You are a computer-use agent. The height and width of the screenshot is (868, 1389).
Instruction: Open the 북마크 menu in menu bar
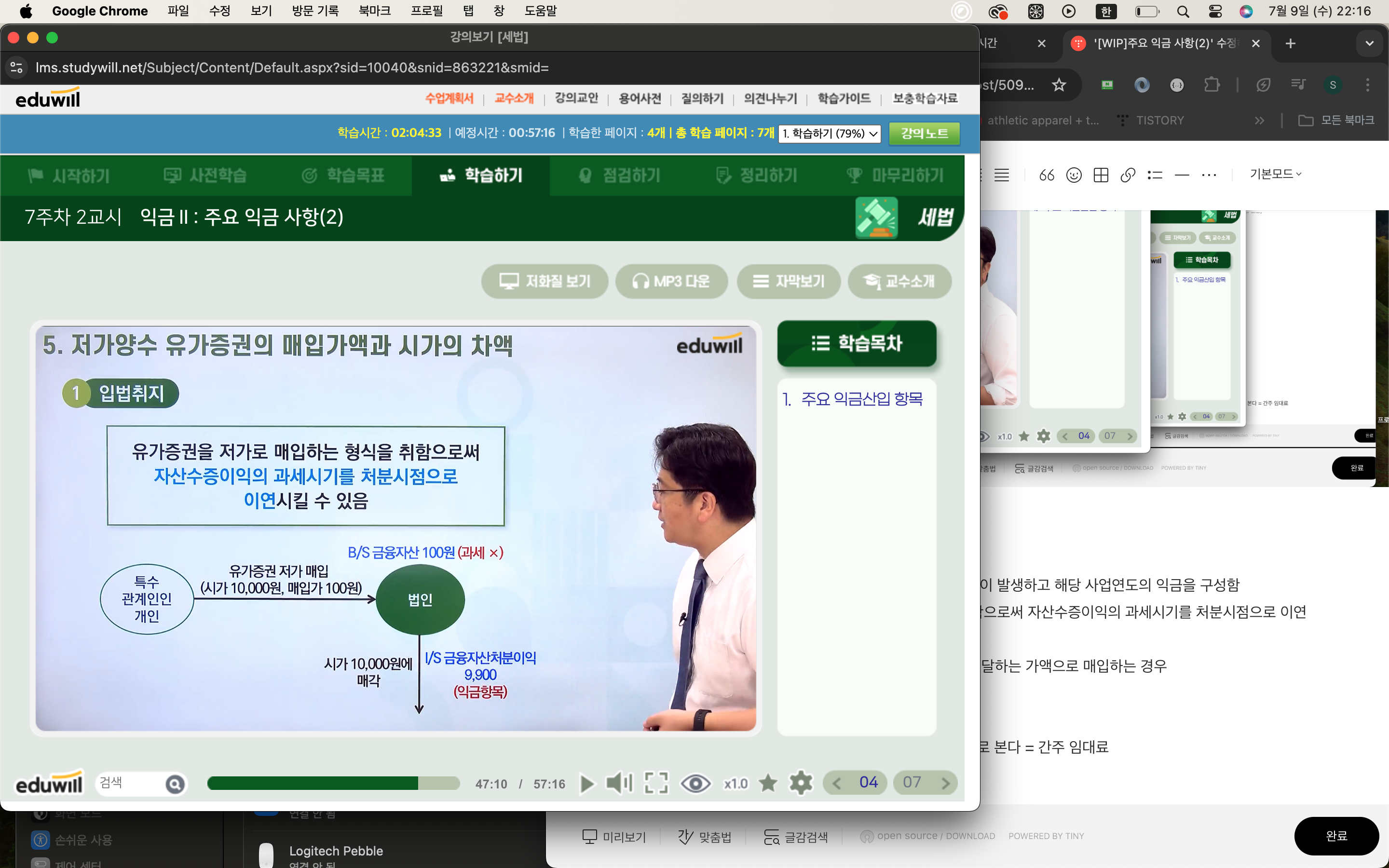(x=374, y=11)
